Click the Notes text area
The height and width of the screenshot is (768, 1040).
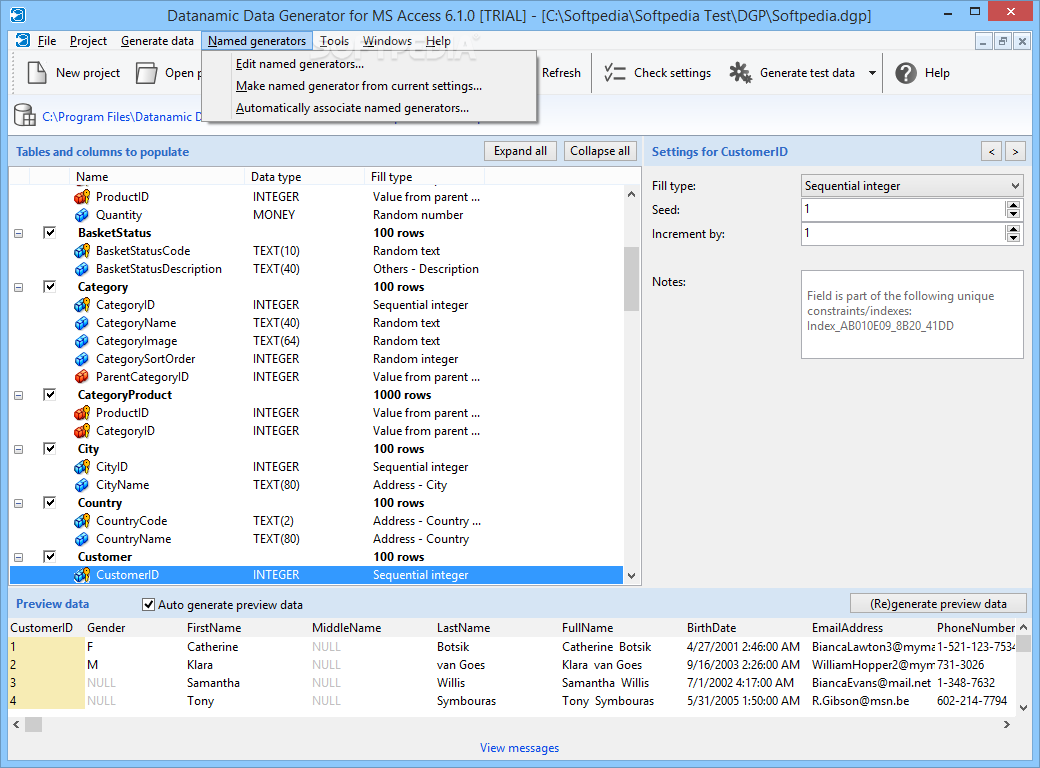[x=912, y=314]
